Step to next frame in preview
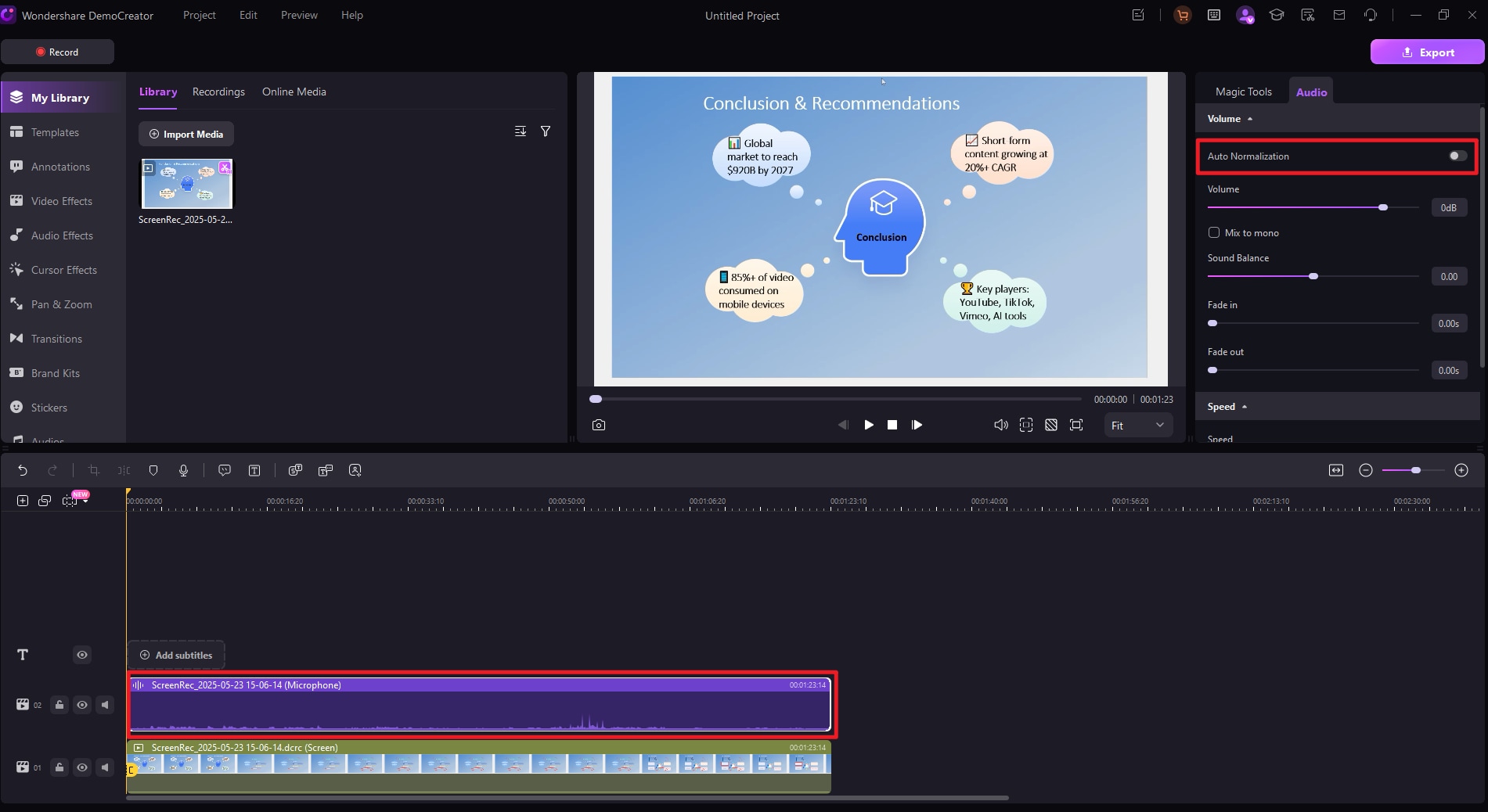This screenshot has height=812, width=1488. (917, 425)
